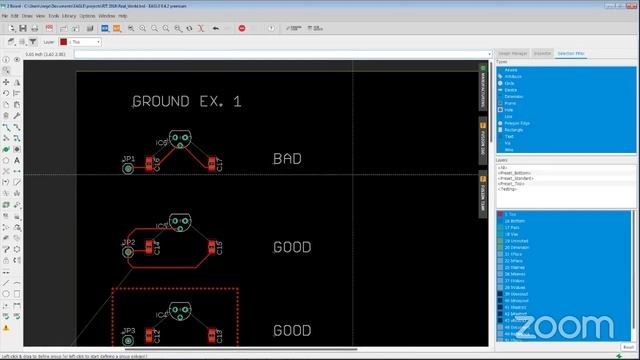
Task: Open the Tools menu
Action: click(x=54, y=16)
